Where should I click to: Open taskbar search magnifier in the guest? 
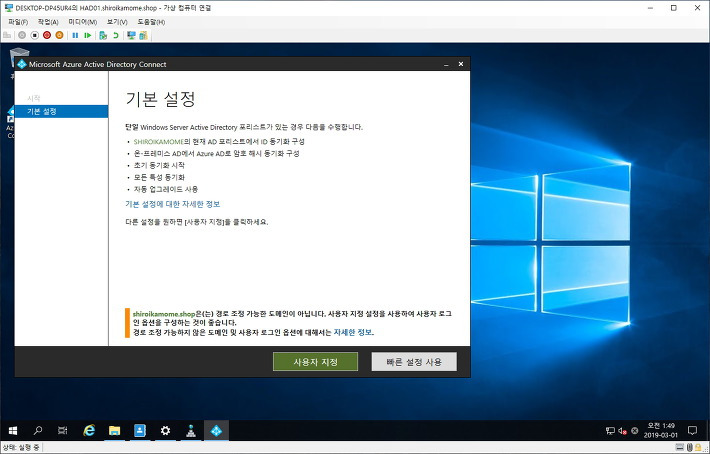pyautogui.click(x=38, y=430)
